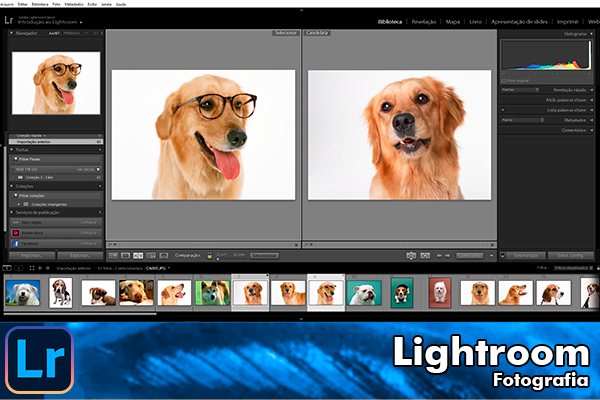
Task: Click the Adobe Stock service icon
Action: point(16,233)
